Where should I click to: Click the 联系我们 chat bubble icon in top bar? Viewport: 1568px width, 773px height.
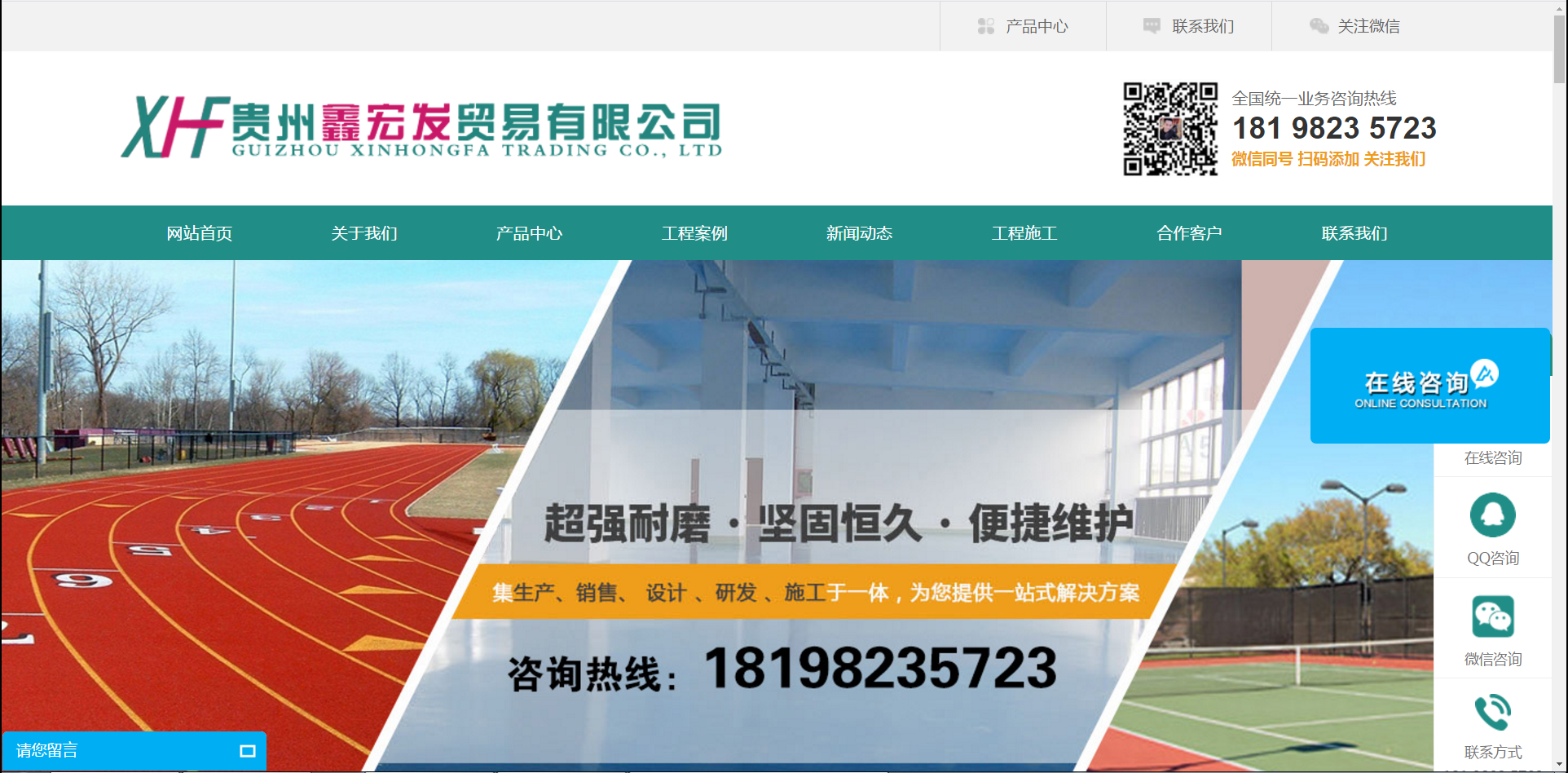[x=1152, y=26]
